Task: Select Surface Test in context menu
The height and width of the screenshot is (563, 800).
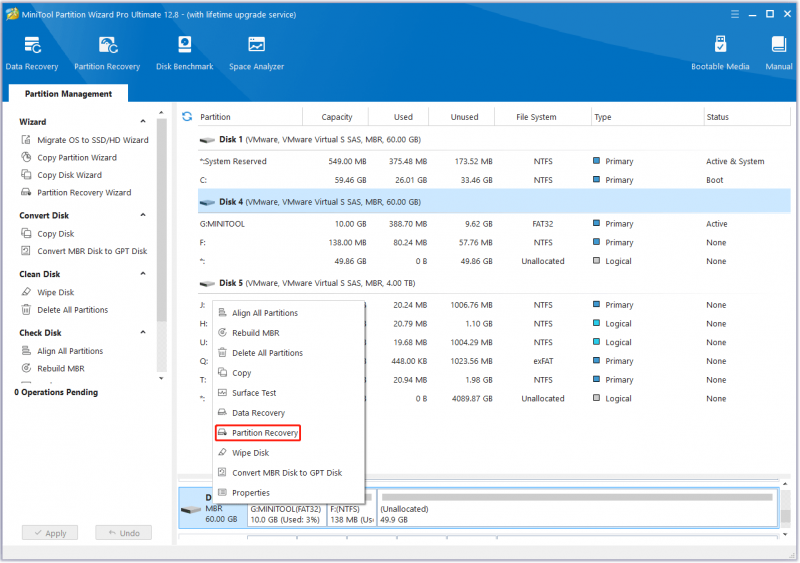Action: click(x=289, y=393)
